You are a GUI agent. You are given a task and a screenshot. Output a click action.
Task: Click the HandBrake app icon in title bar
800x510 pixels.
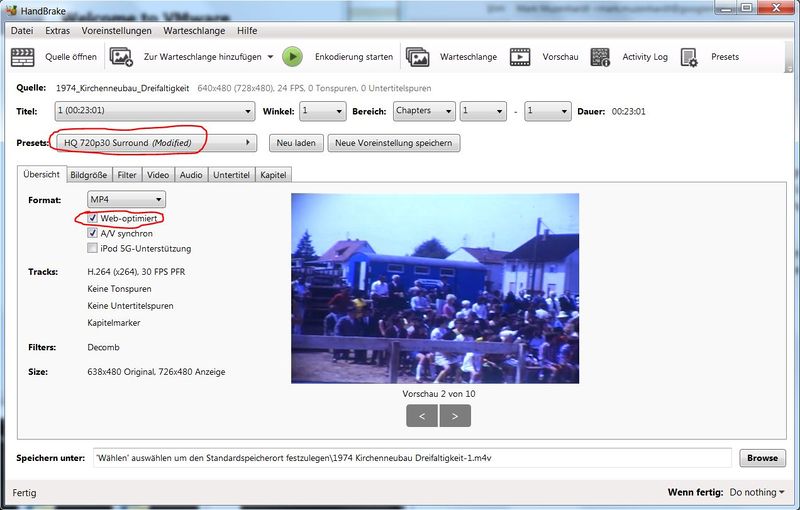[x=11, y=9]
